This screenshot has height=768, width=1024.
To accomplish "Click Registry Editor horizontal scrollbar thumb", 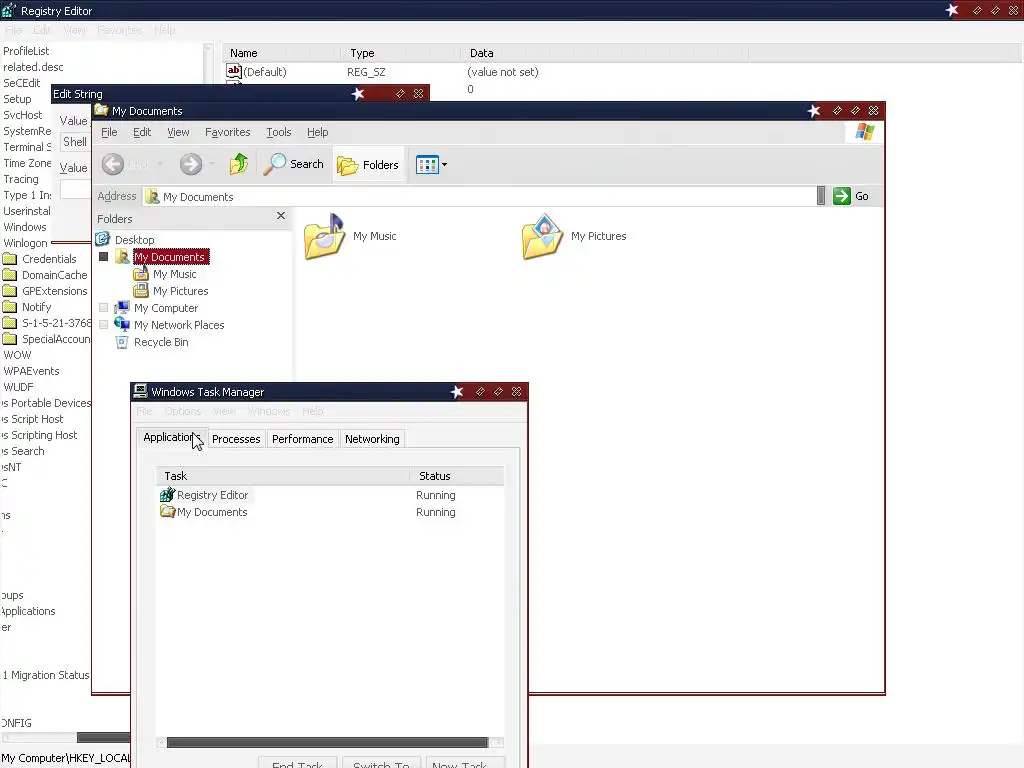I will click(103, 737).
